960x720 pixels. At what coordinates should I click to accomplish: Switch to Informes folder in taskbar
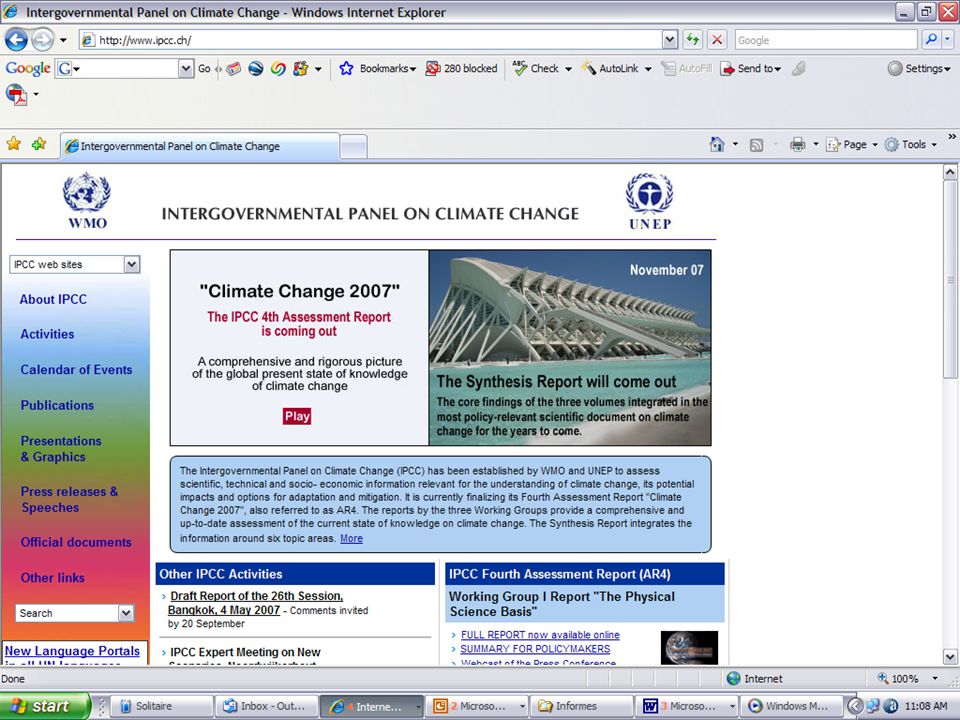[580, 707]
